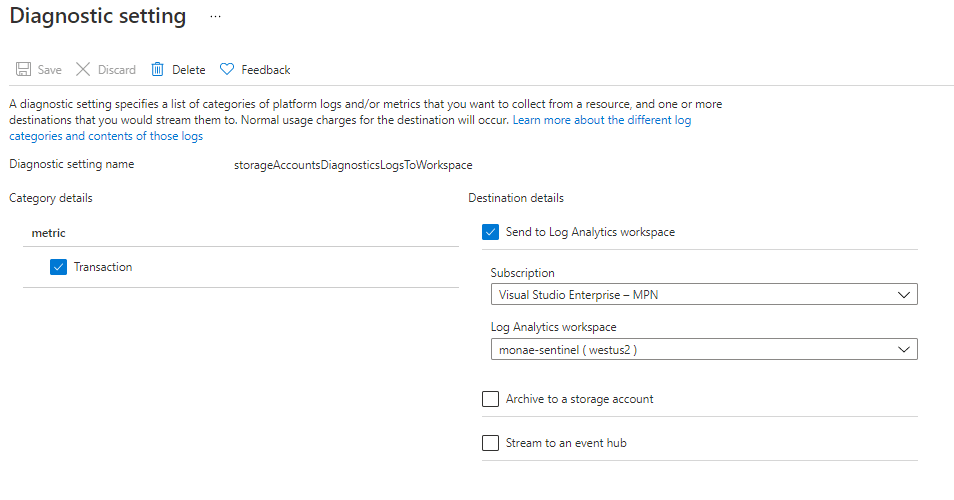Click the Save text label in toolbar
The width and height of the screenshot is (954, 500).
point(49,70)
